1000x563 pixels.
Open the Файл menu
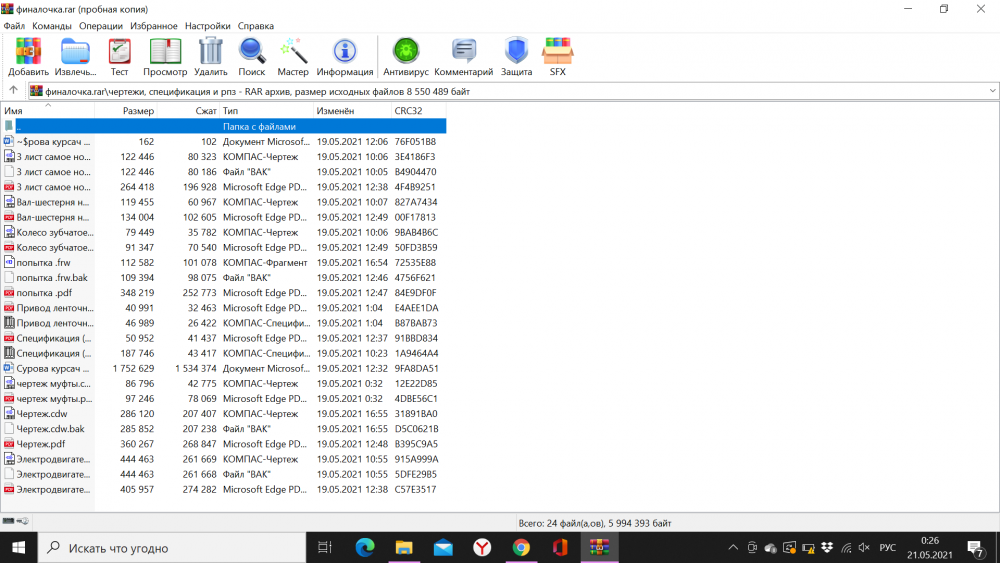[x=14, y=25]
